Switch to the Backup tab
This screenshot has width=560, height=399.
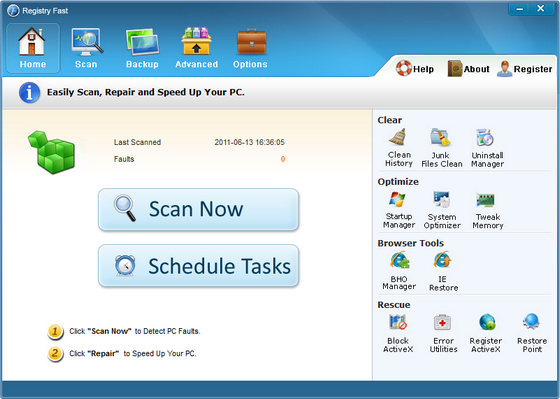[x=142, y=48]
